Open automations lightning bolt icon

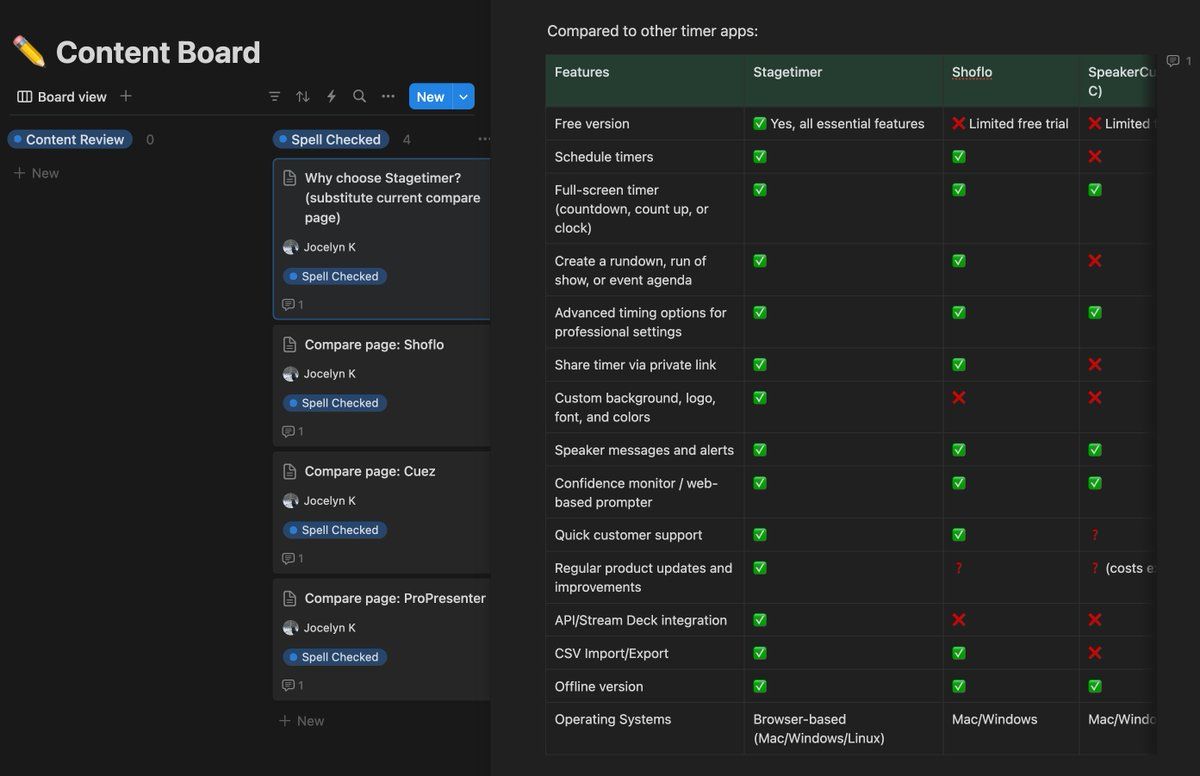click(x=331, y=97)
